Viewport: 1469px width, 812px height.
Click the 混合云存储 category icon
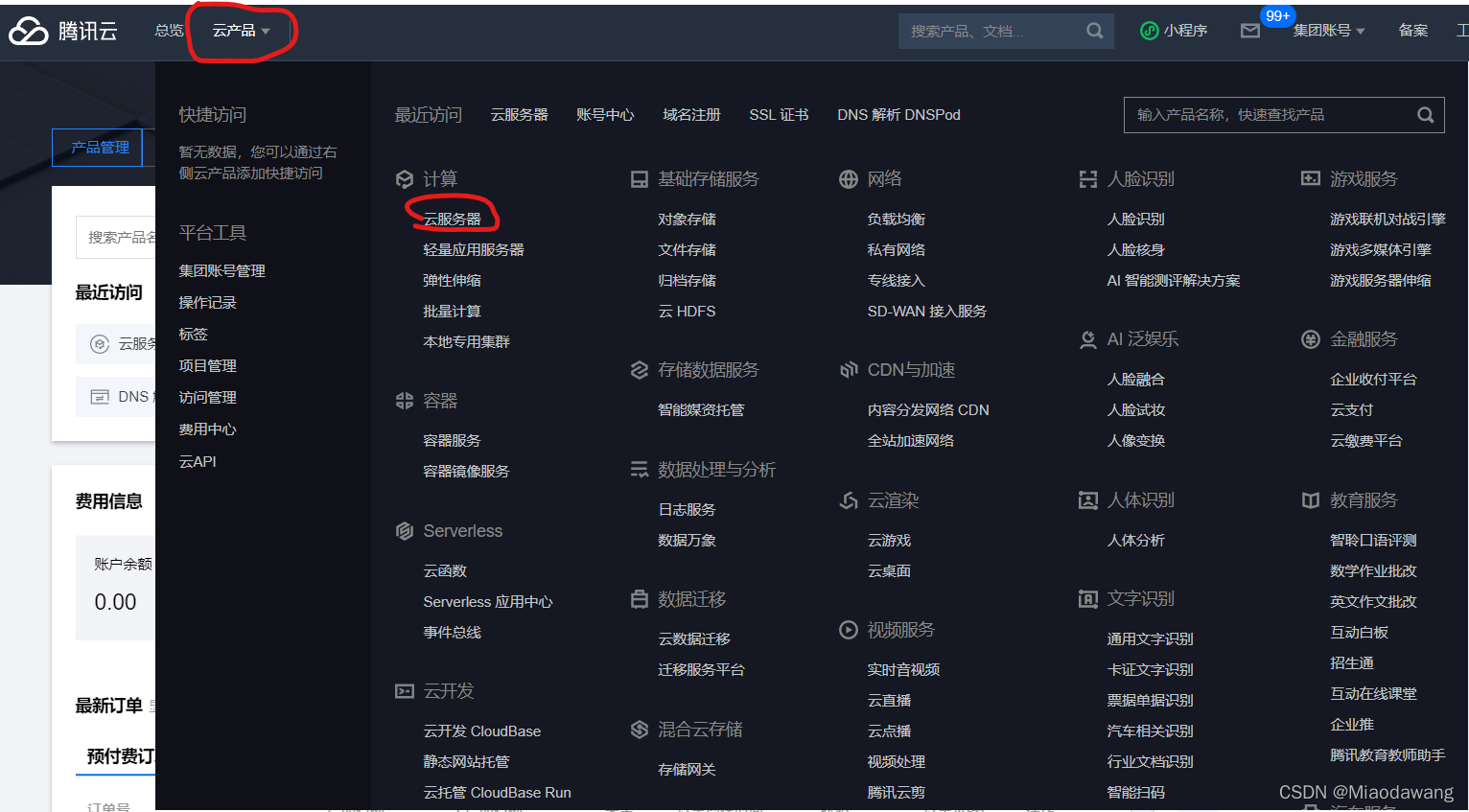point(640,730)
